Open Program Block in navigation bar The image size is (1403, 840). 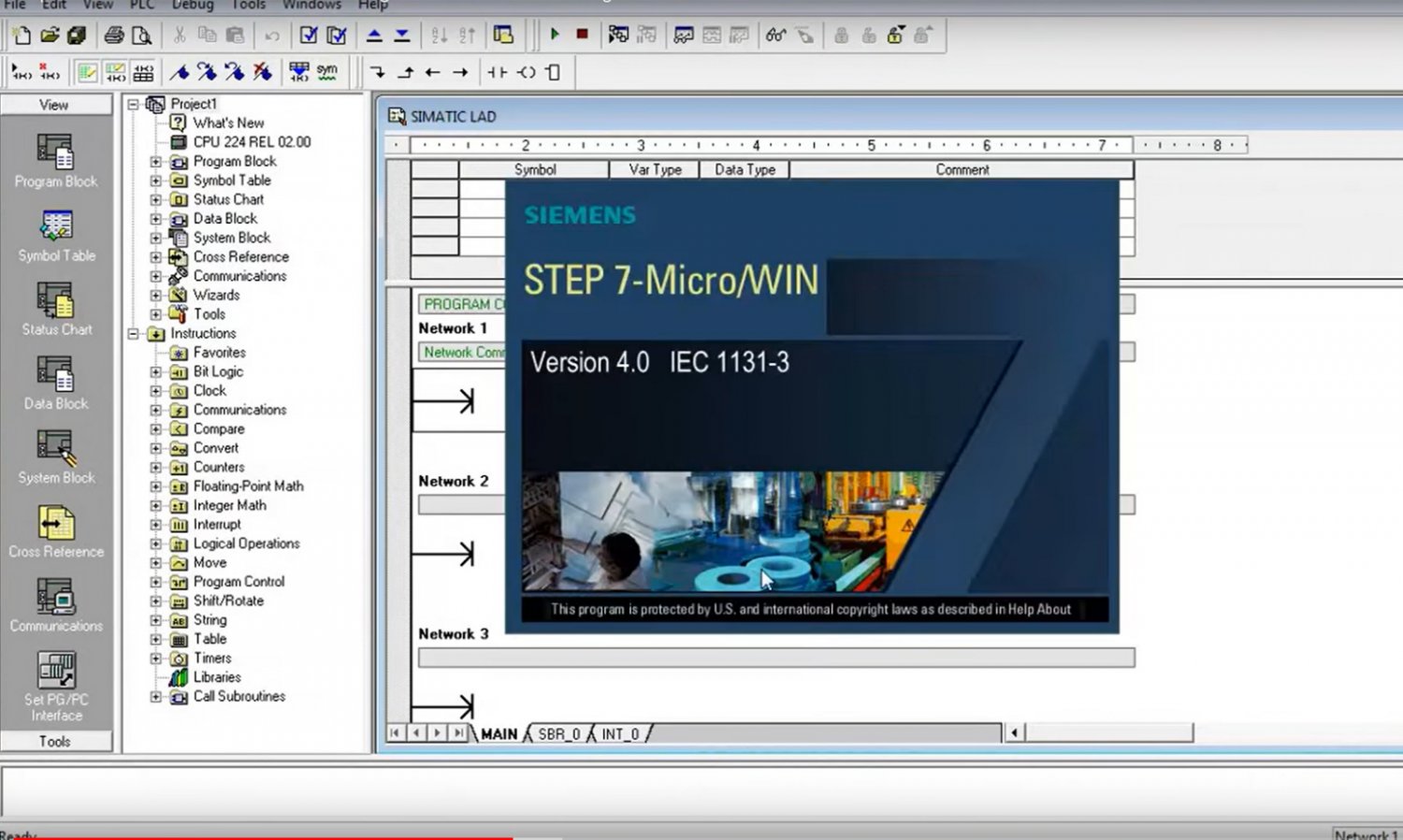coord(55,161)
